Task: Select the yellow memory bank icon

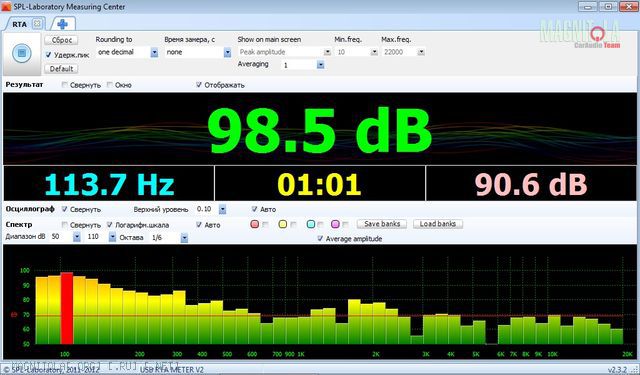Action: 282,224
